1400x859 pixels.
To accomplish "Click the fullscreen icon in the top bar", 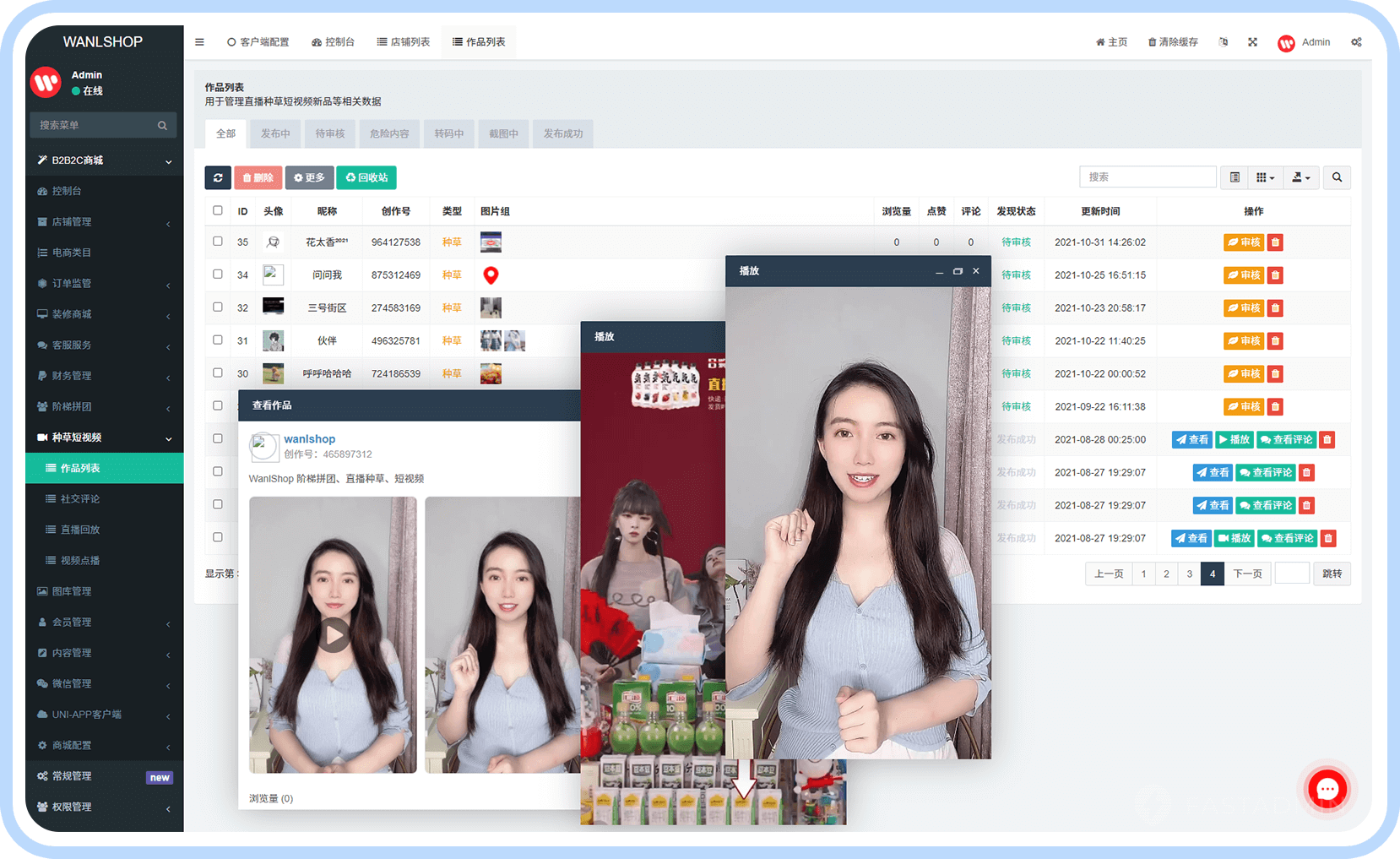I will click(1252, 41).
